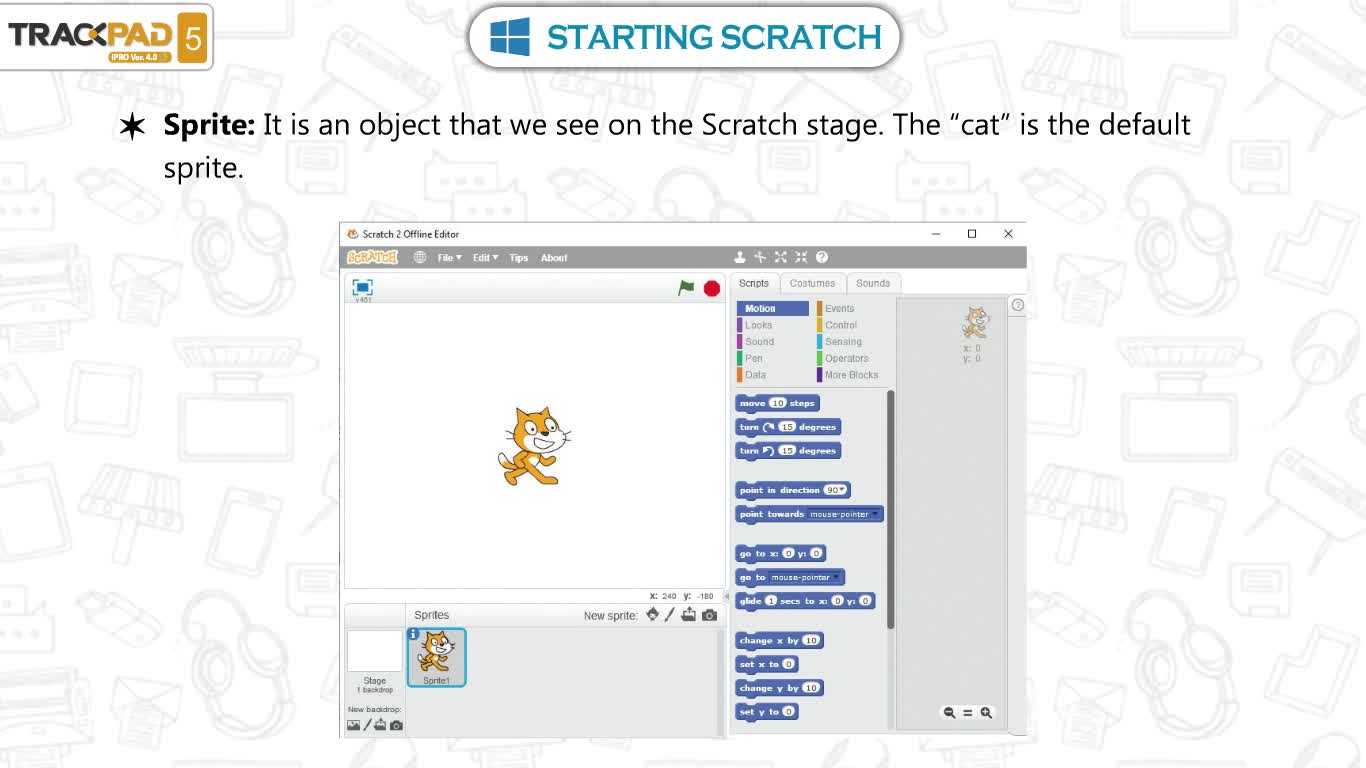Open the Edit menu
Image resolution: width=1366 pixels, height=768 pixels.
486,258
